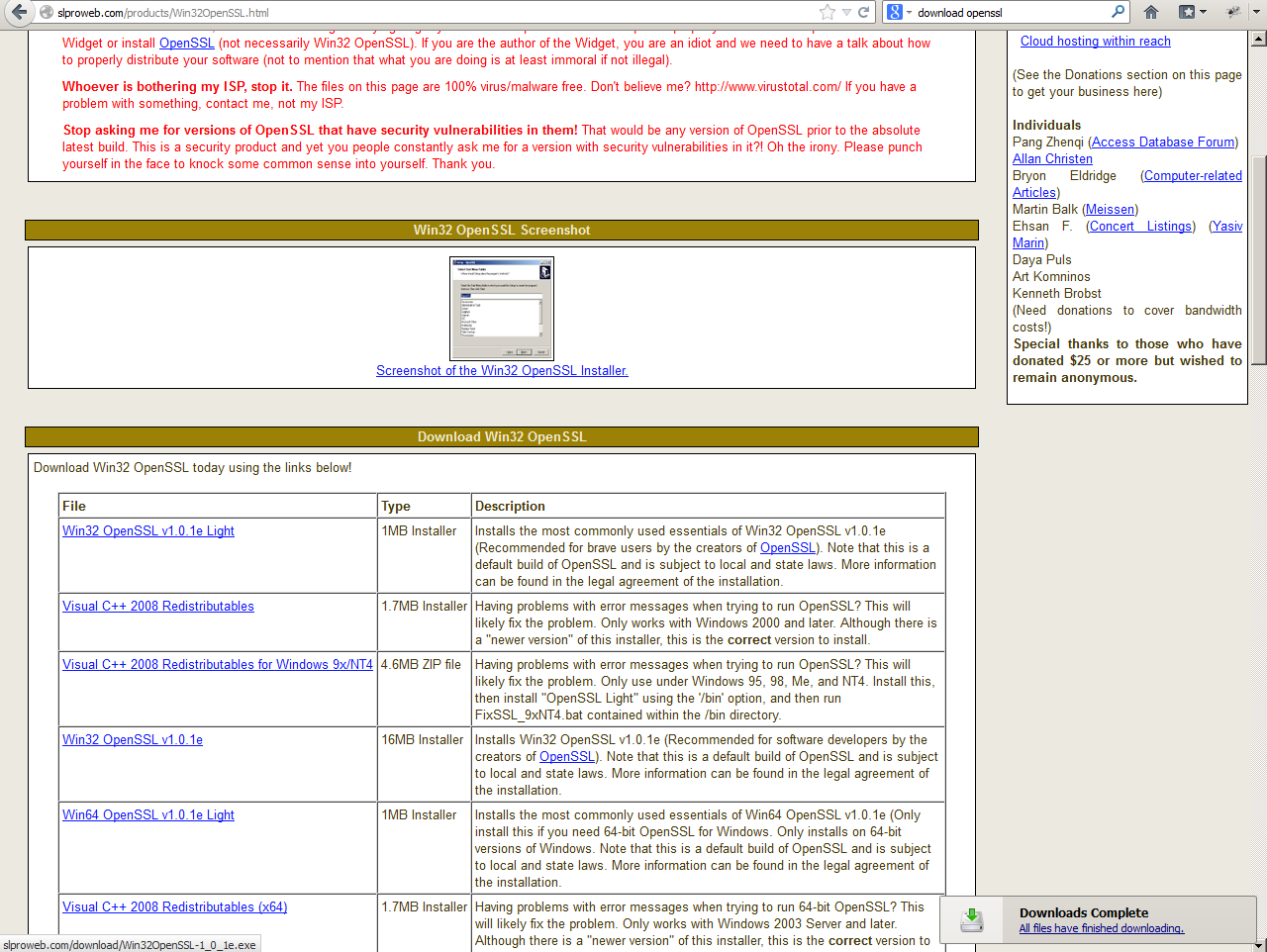The image size is (1267, 952).
Task: Open the Allan Christen link
Action: point(1052,158)
